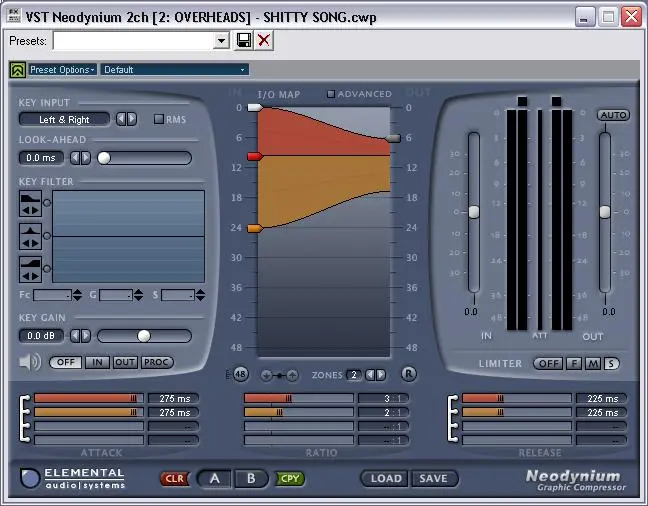The image size is (648, 506).
Task: Select the B settings slot
Action: coord(251,478)
